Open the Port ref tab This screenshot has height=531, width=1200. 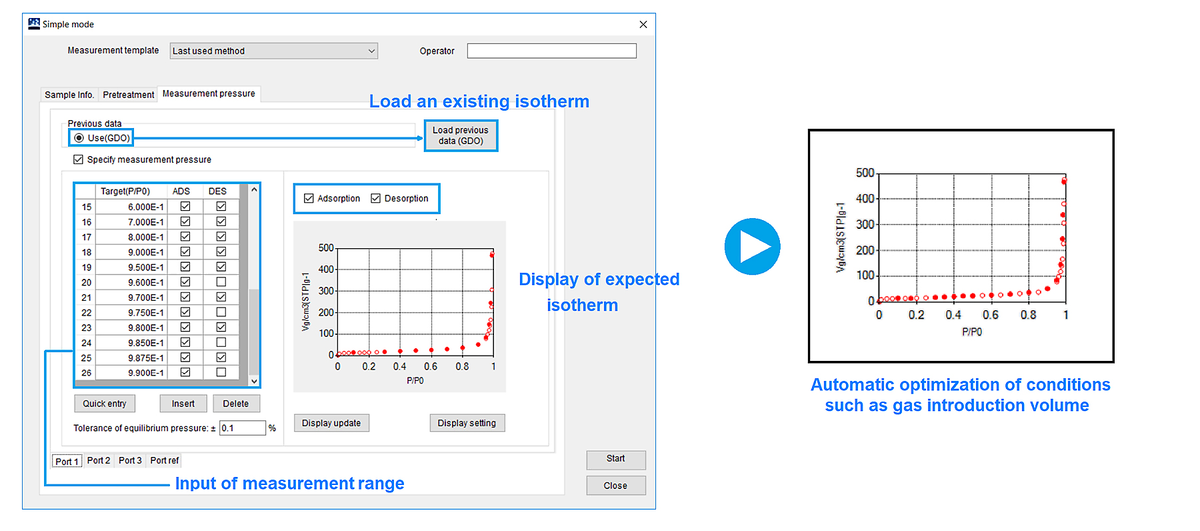[165, 461]
